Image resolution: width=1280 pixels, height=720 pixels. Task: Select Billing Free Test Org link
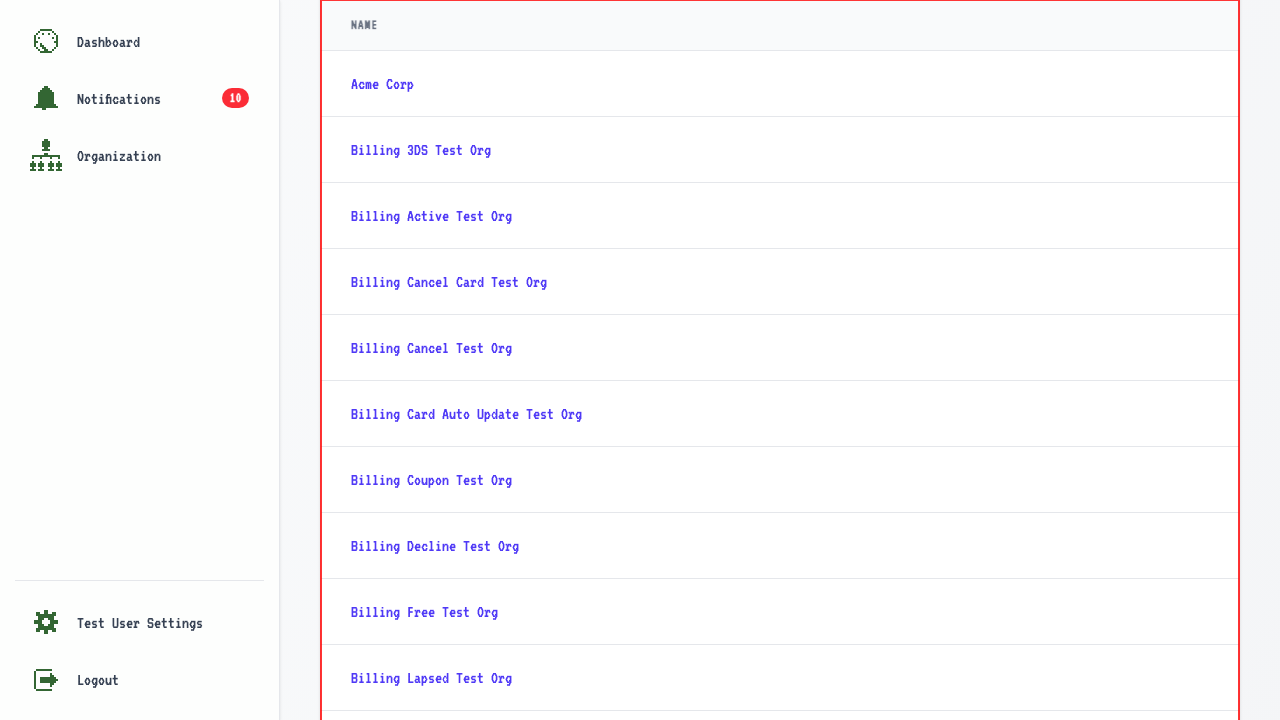pos(424,612)
